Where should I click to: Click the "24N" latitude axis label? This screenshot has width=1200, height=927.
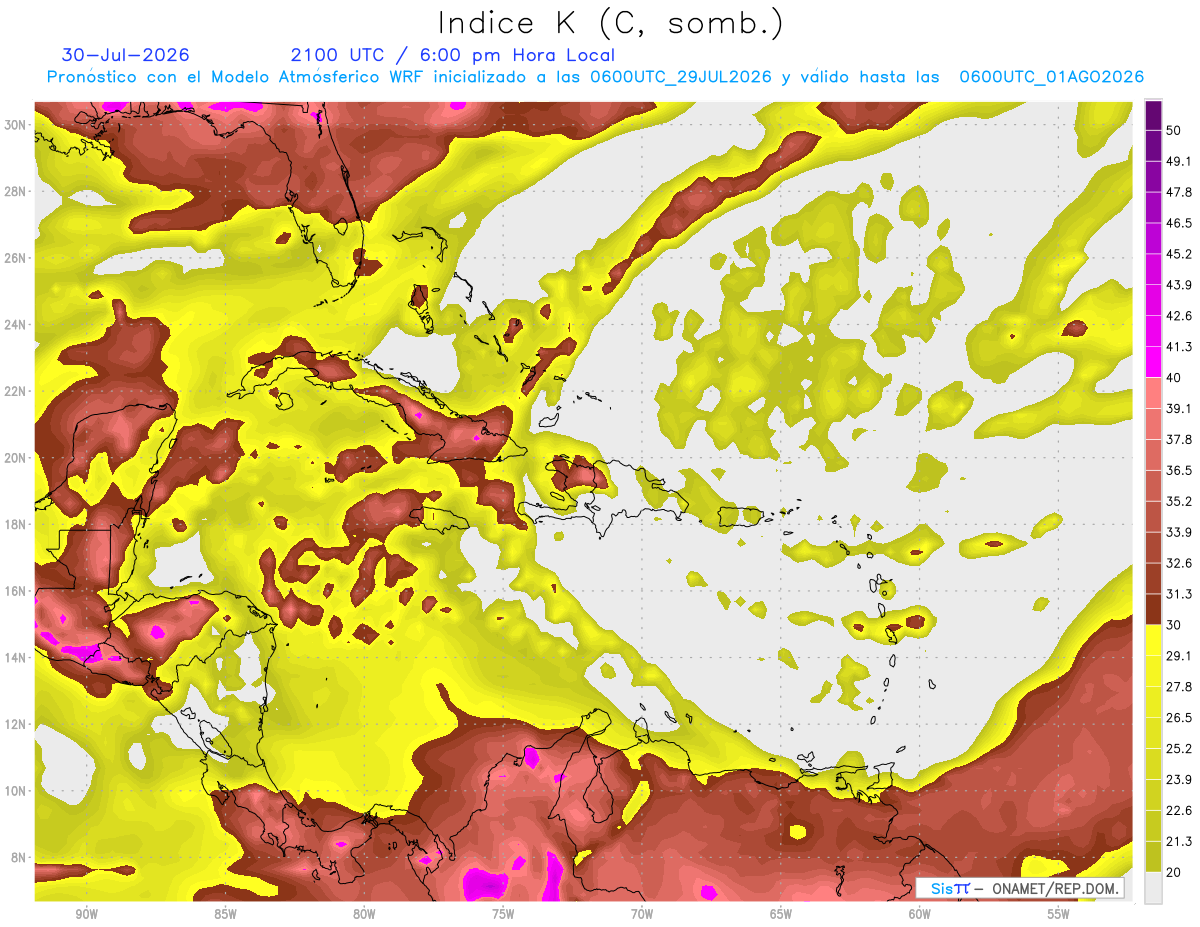click(15, 325)
